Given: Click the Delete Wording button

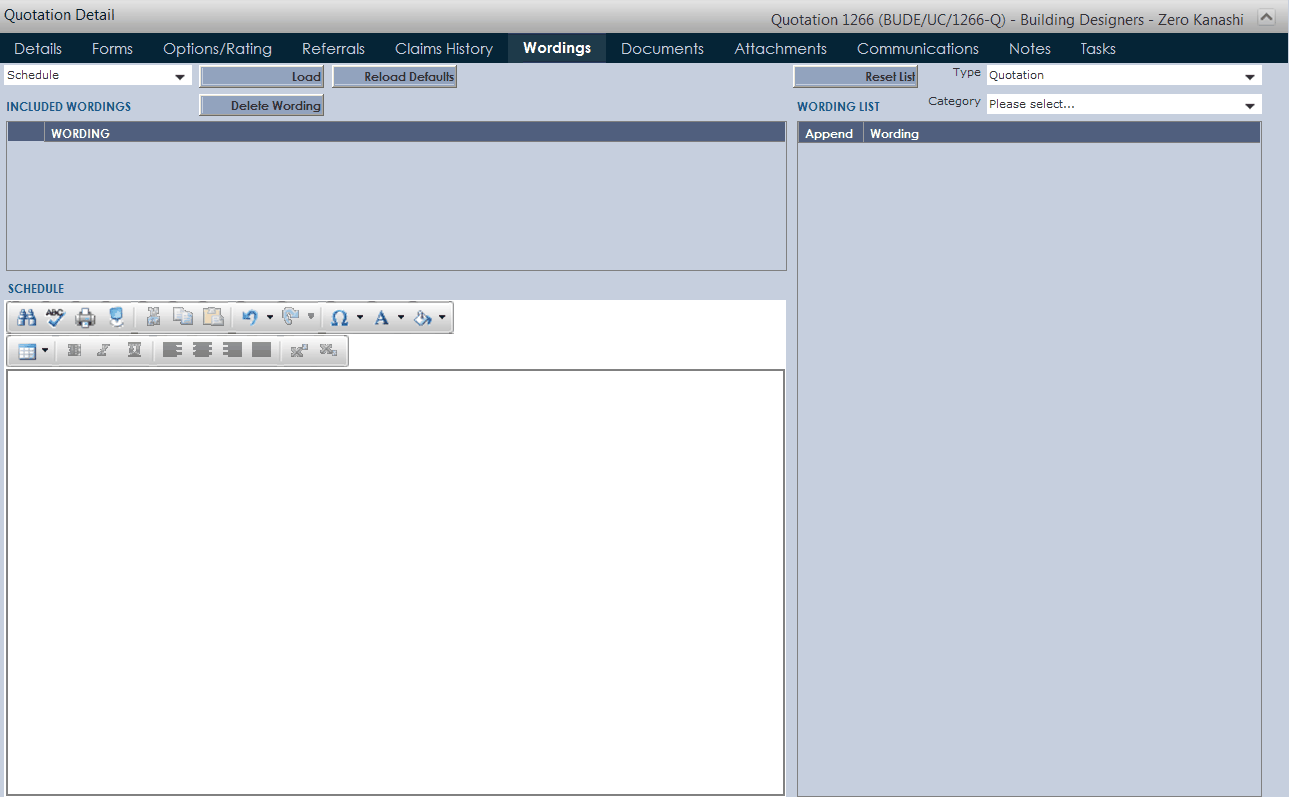Looking at the screenshot, I should [262, 105].
